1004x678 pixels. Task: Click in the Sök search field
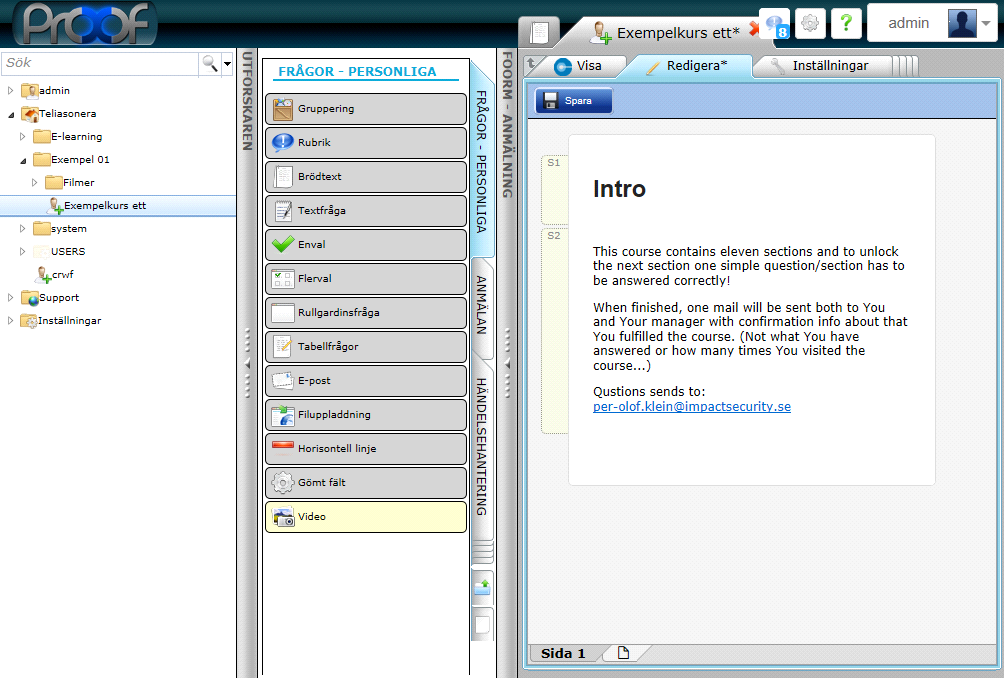(100, 63)
